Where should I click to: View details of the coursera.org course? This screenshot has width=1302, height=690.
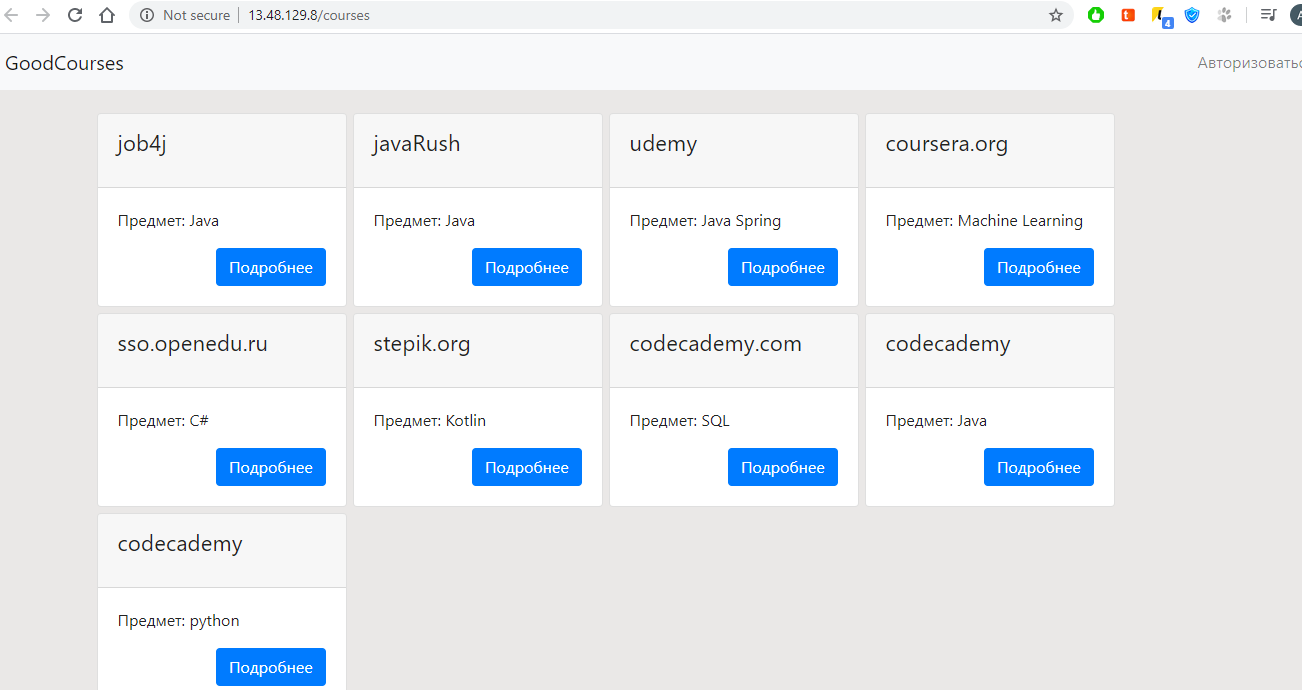pyautogui.click(x=1039, y=267)
